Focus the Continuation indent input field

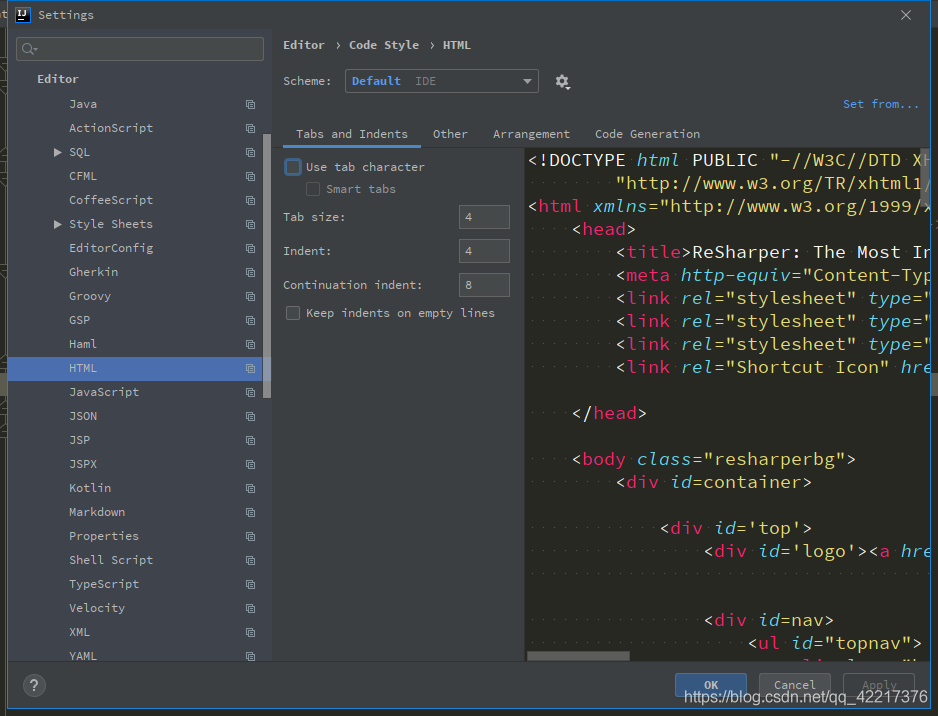click(x=484, y=285)
